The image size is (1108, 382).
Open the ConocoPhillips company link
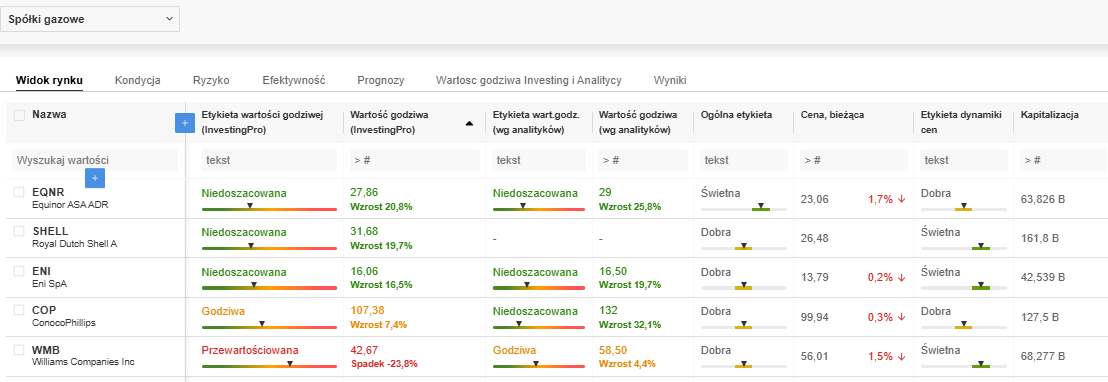[x=64, y=323]
